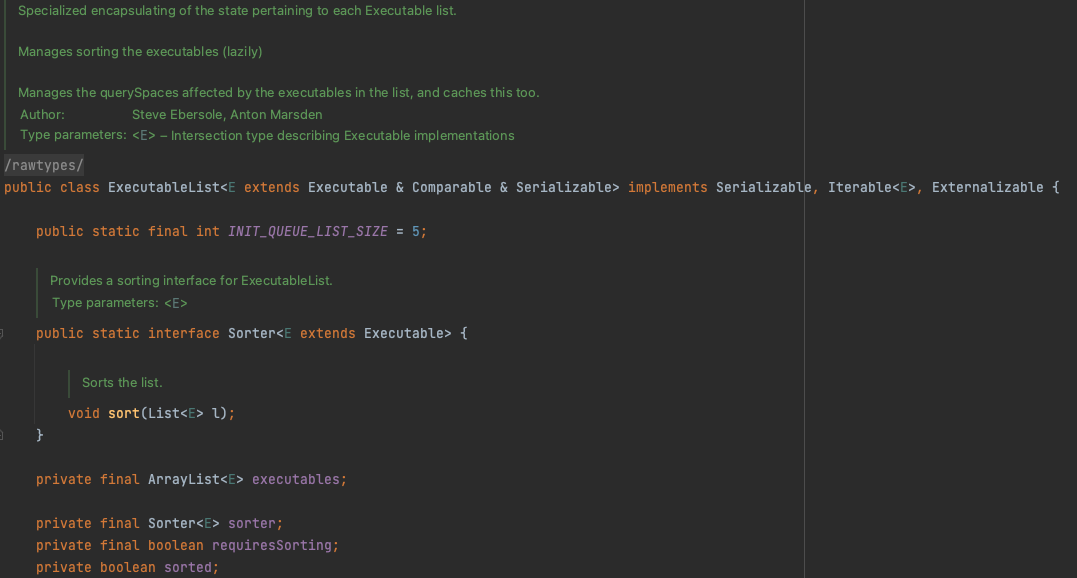
Task: Click author names Steve Ebersole, Anton Marsden
Action: pyautogui.click(x=227, y=115)
